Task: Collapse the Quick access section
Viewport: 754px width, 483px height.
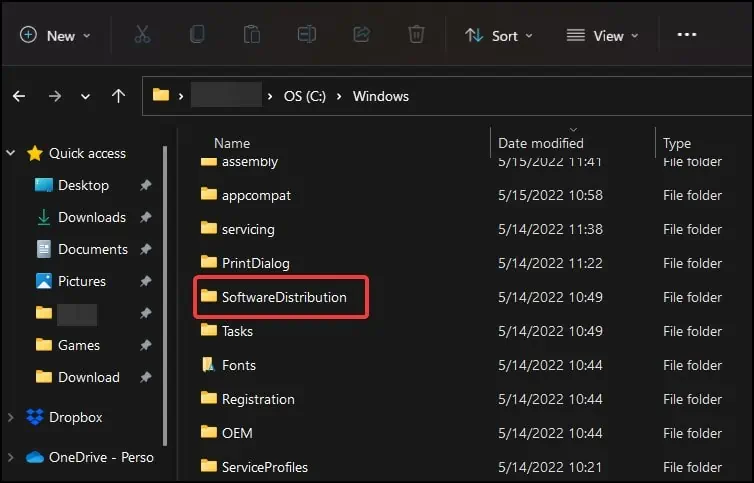Action: (x=11, y=153)
